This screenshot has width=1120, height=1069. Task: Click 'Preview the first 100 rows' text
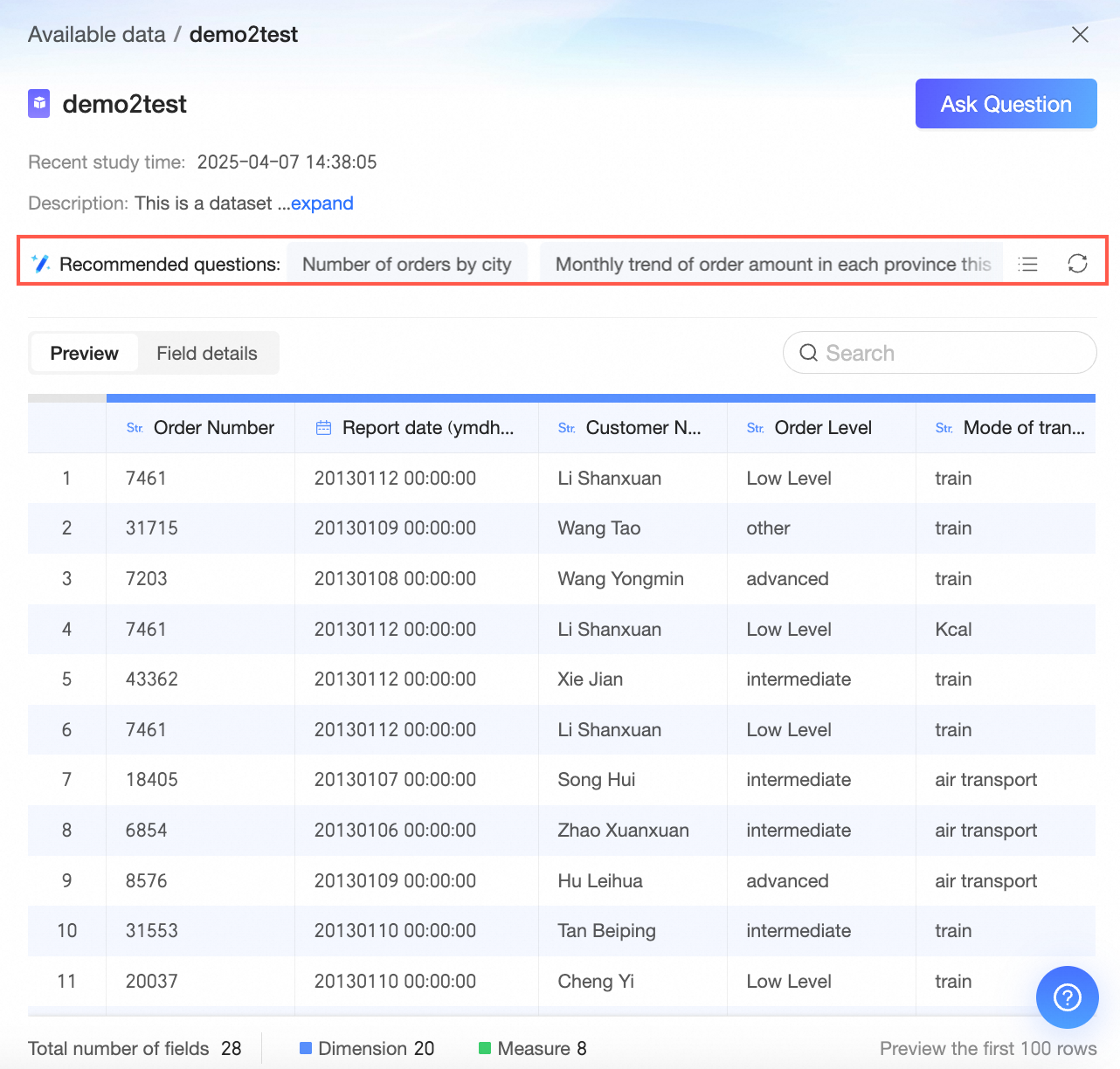coord(988,1048)
